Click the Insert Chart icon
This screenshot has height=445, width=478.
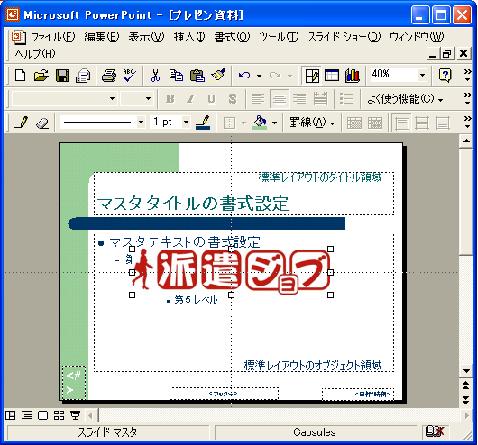coord(352,76)
